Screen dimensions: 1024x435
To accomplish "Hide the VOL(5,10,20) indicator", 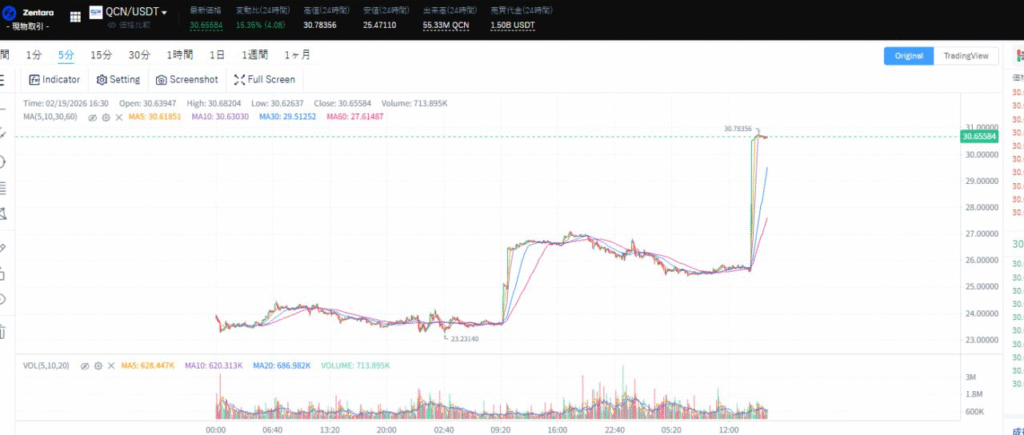I will (84, 366).
